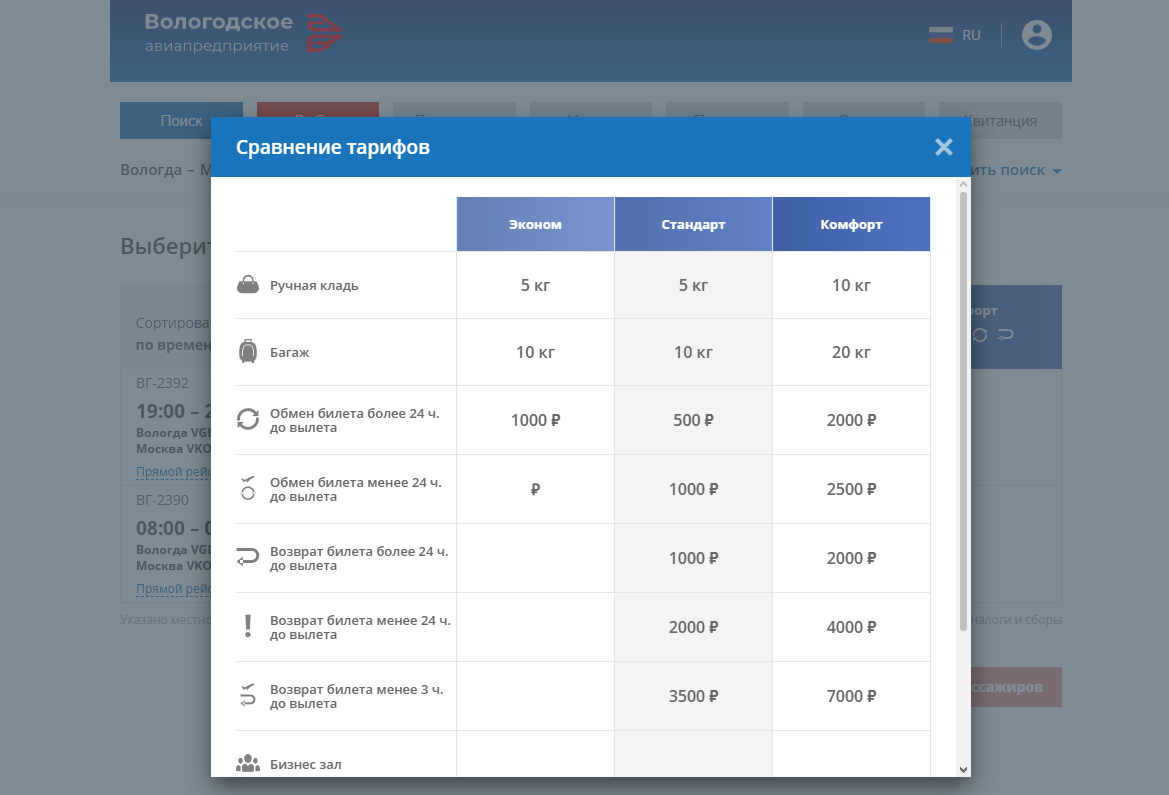Click Ручная кладь row label
The width and height of the screenshot is (1169, 795).
pos(314,285)
